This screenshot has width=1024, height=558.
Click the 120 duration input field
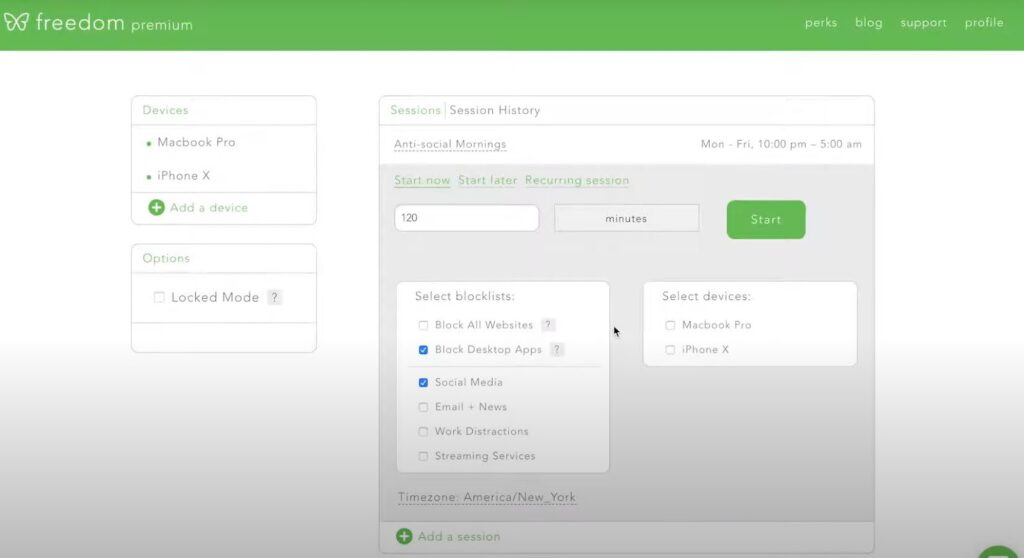click(x=466, y=218)
